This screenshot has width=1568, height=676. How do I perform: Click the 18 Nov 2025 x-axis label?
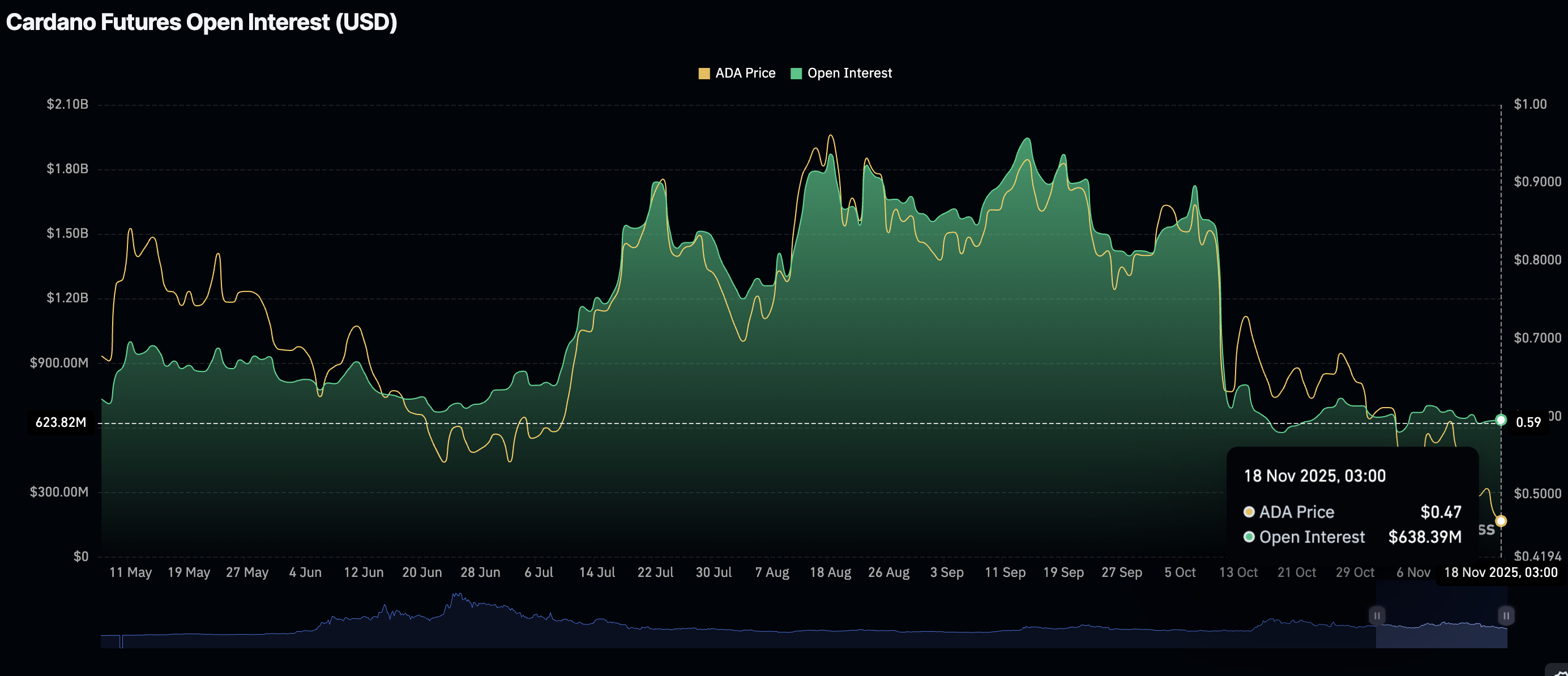(1501, 572)
